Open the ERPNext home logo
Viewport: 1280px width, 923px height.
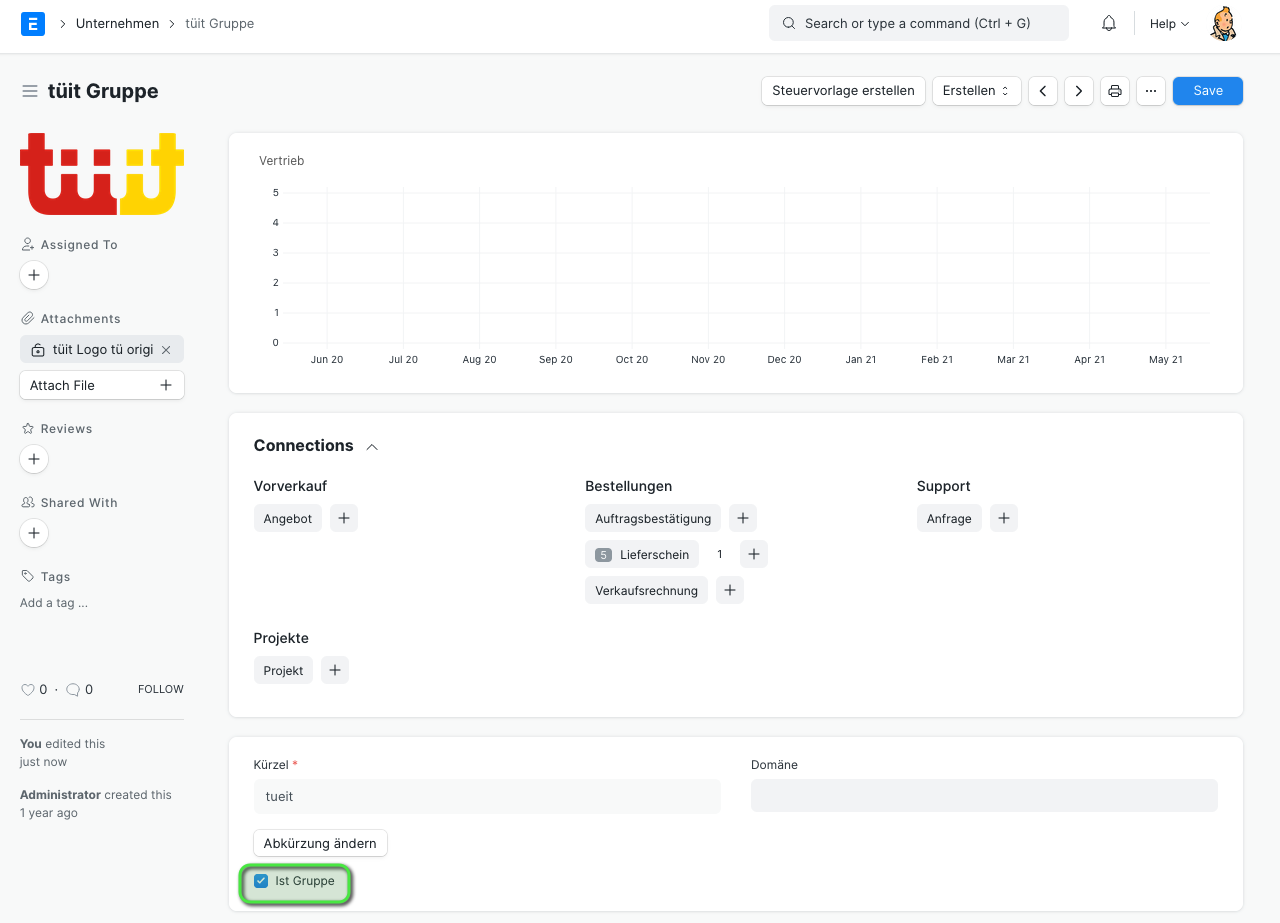(x=33, y=24)
